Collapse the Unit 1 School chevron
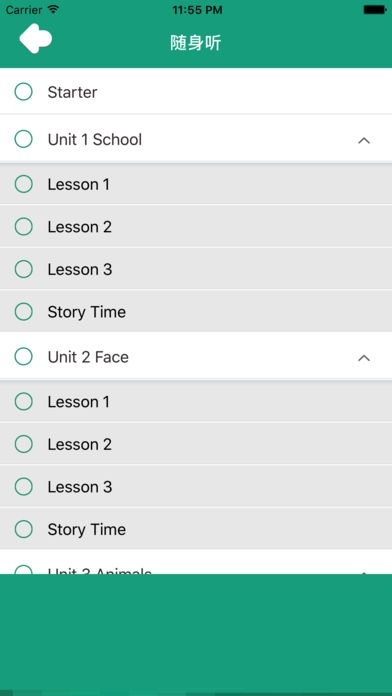This screenshot has height=696, width=392. pyautogui.click(x=364, y=141)
